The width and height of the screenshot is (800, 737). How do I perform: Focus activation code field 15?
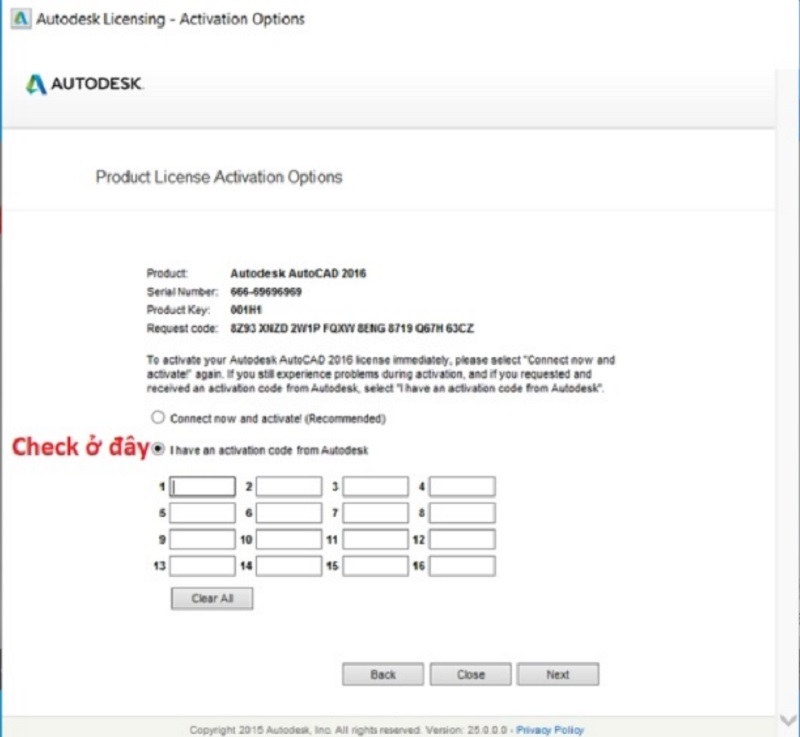376,566
